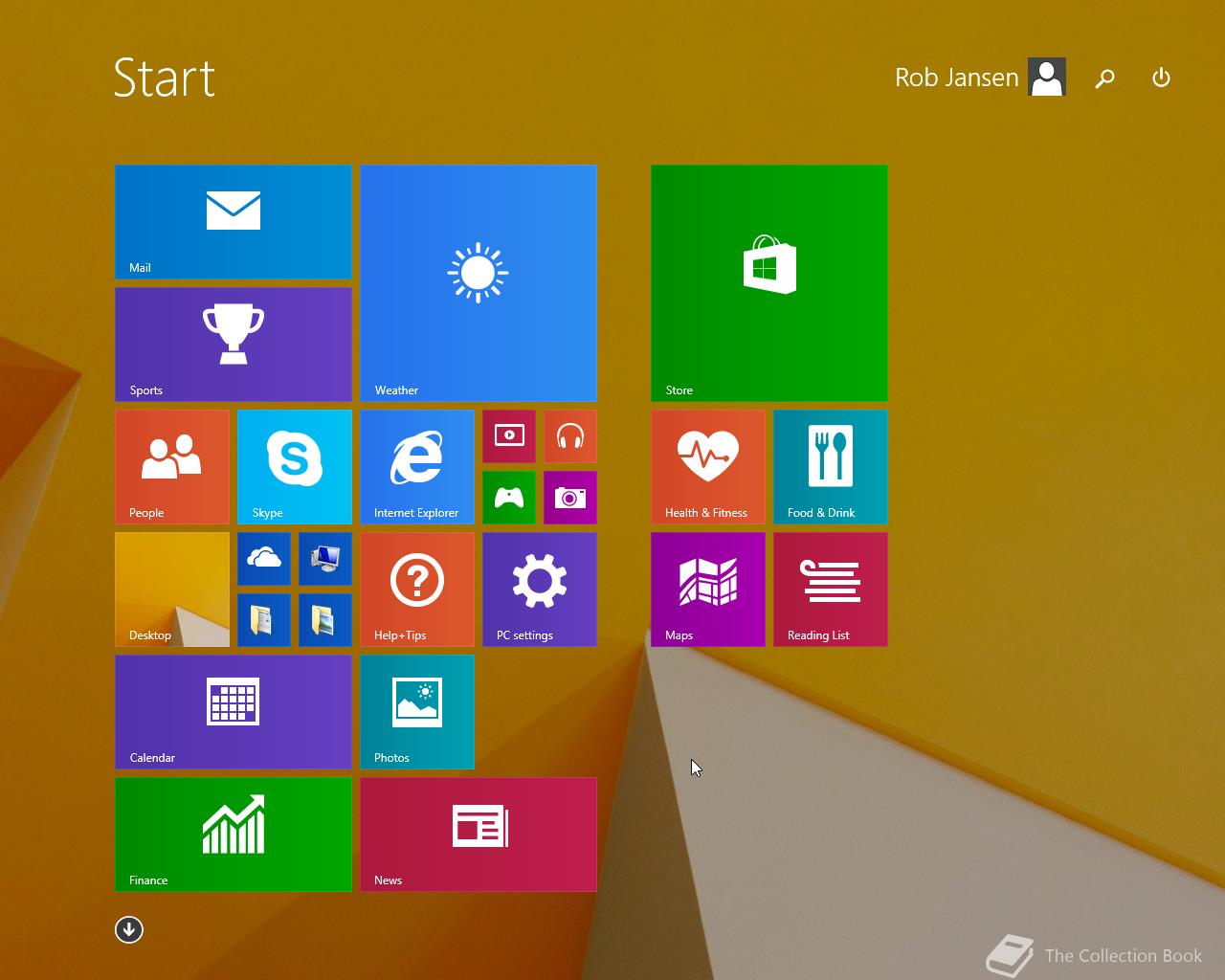Open the People tile
This screenshot has width=1225, height=980.
click(172, 467)
